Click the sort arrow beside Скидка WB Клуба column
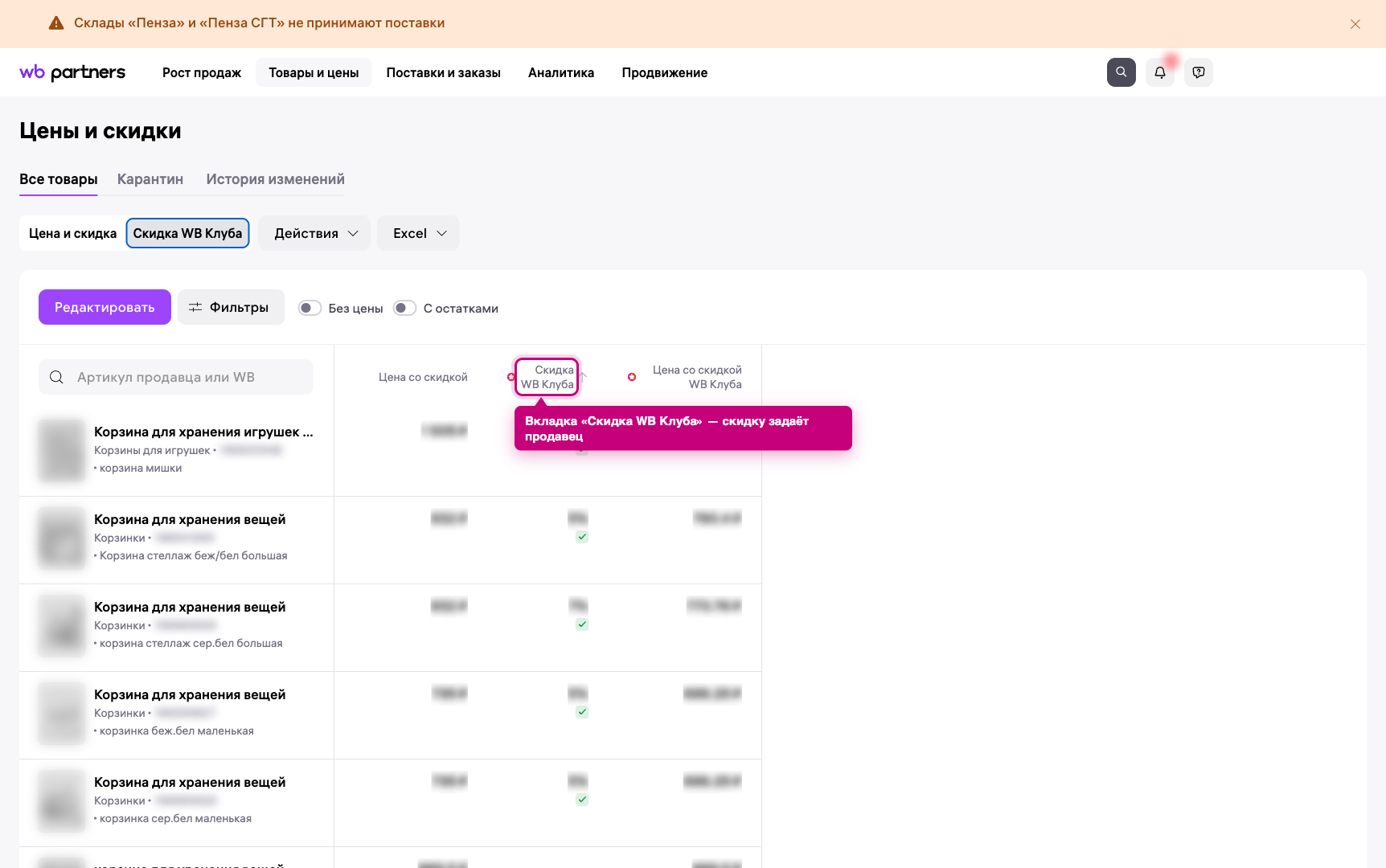This screenshot has height=868, width=1386. 584,377
